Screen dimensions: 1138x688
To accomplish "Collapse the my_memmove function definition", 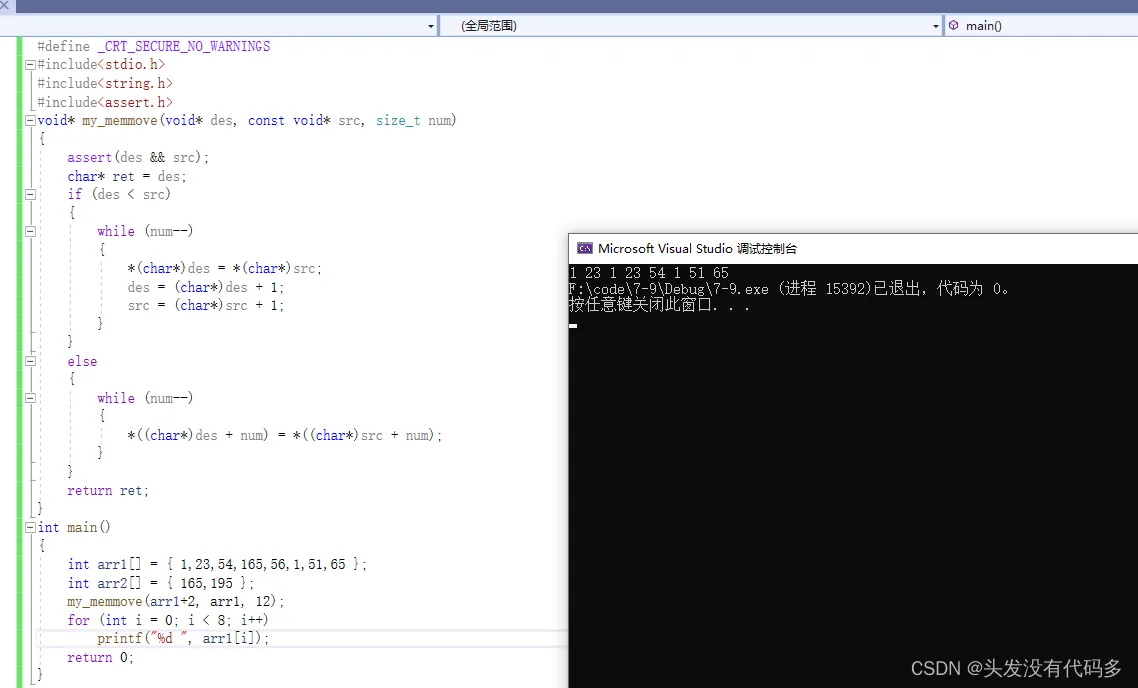I will (30, 120).
